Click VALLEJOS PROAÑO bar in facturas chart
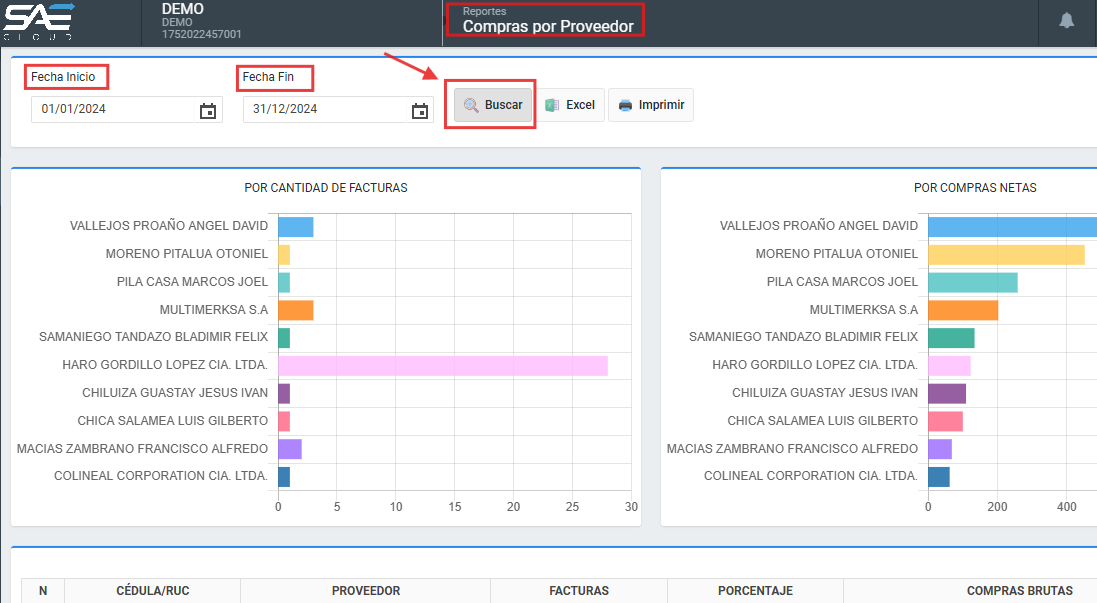 (295, 227)
